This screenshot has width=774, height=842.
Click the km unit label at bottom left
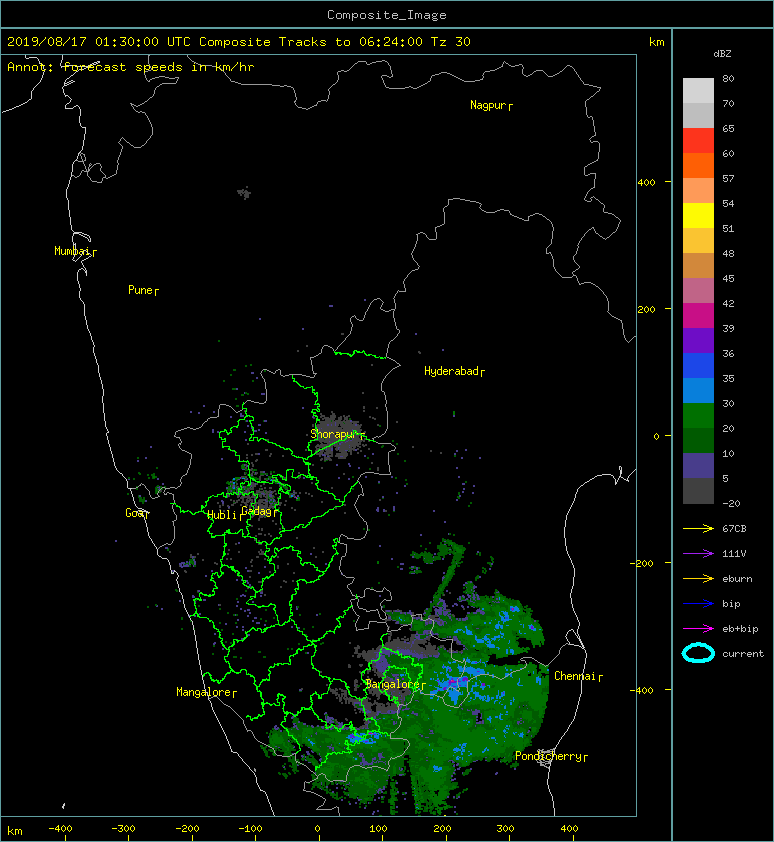pyautogui.click(x=15, y=831)
